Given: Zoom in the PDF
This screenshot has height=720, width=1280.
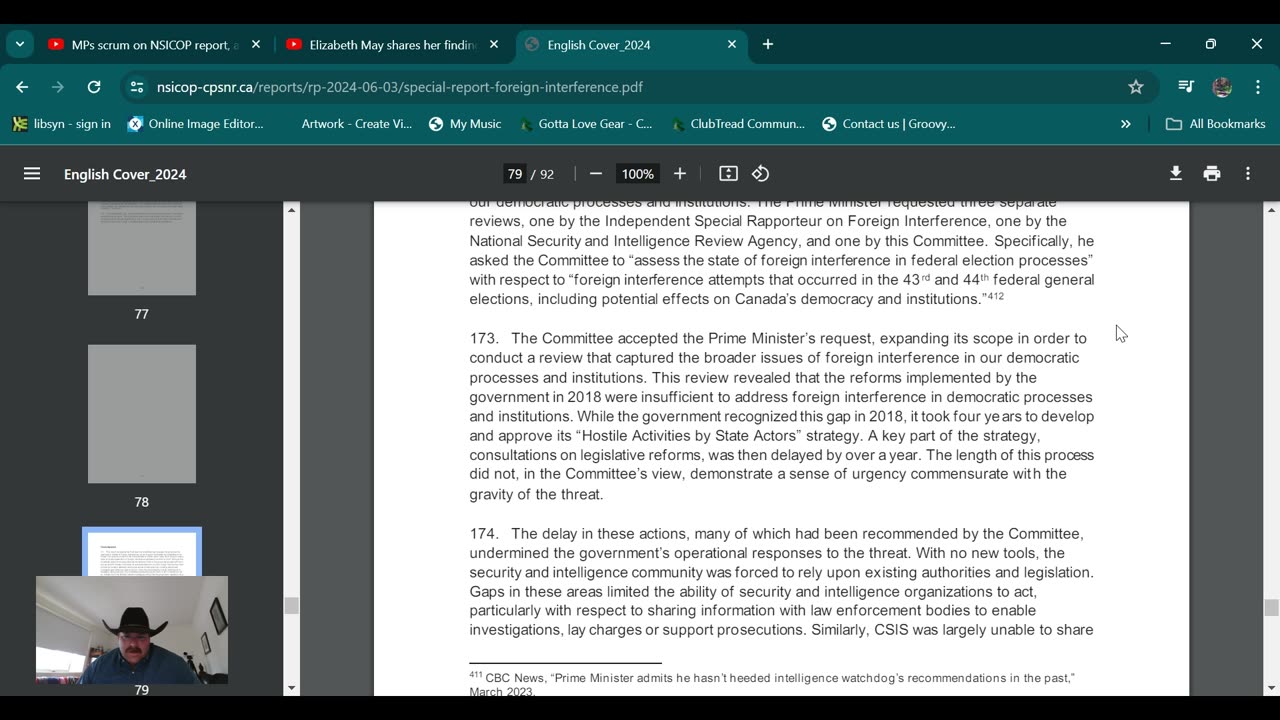Looking at the screenshot, I should 680,174.
